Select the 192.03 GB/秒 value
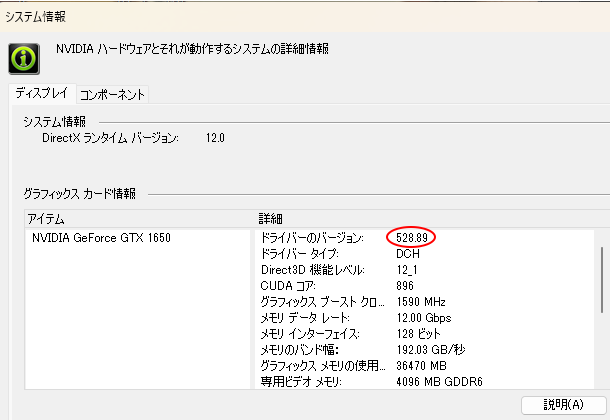This screenshot has height=420, width=610. [x=431, y=350]
